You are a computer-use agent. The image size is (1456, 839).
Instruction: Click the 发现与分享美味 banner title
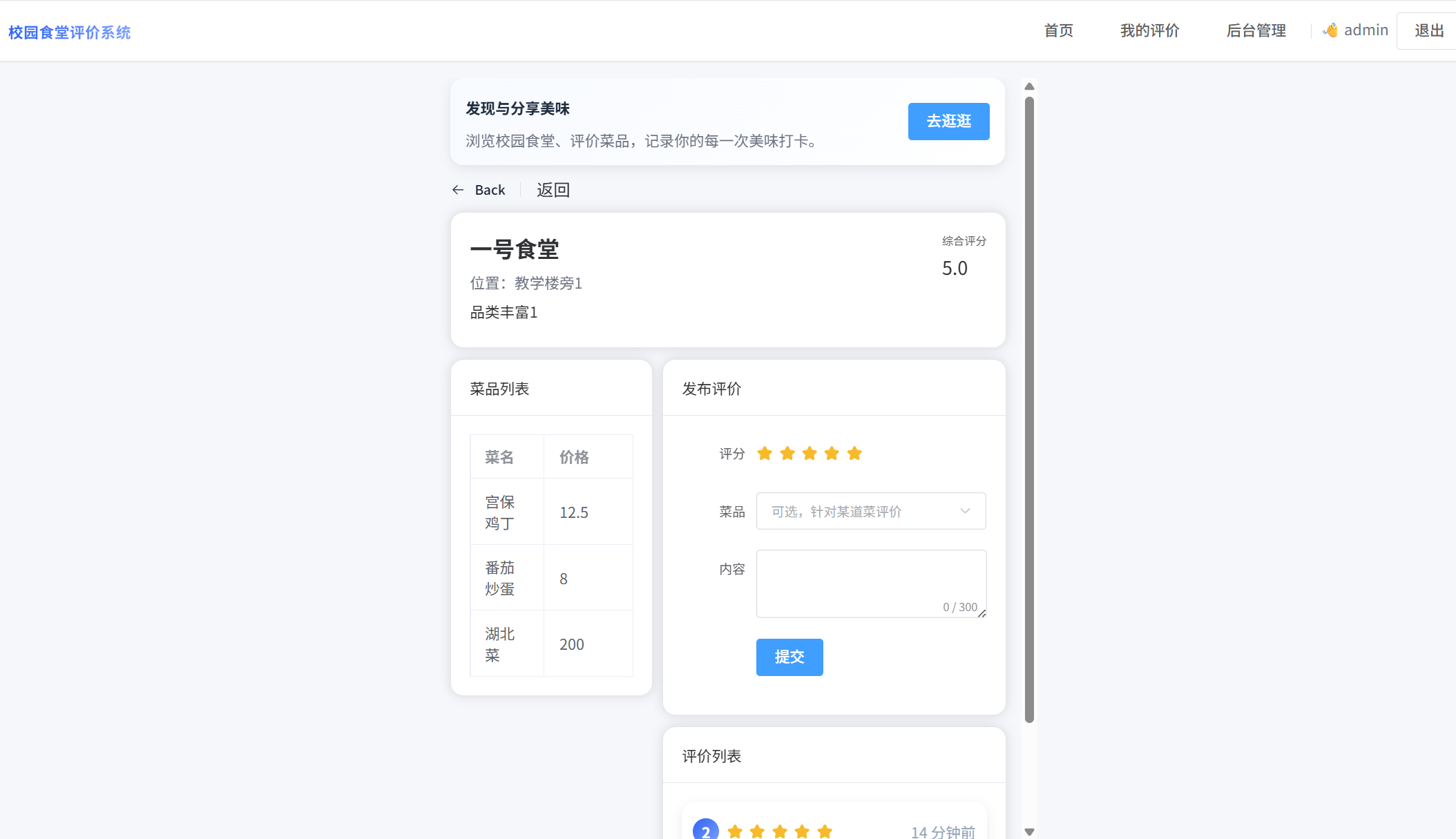click(517, 108)
